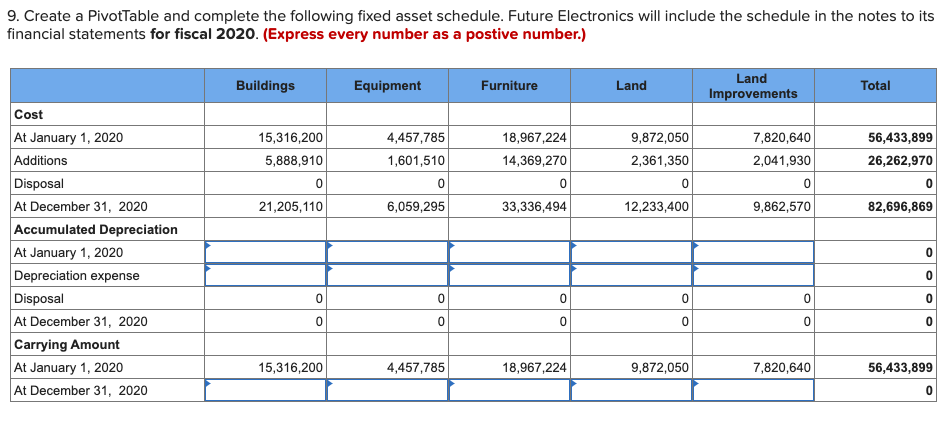Click Buildings additions value 5,888,910
Image resolution: width=951 pixels, height=433 pixels.
pyautogui.click(x=291, y=161)
